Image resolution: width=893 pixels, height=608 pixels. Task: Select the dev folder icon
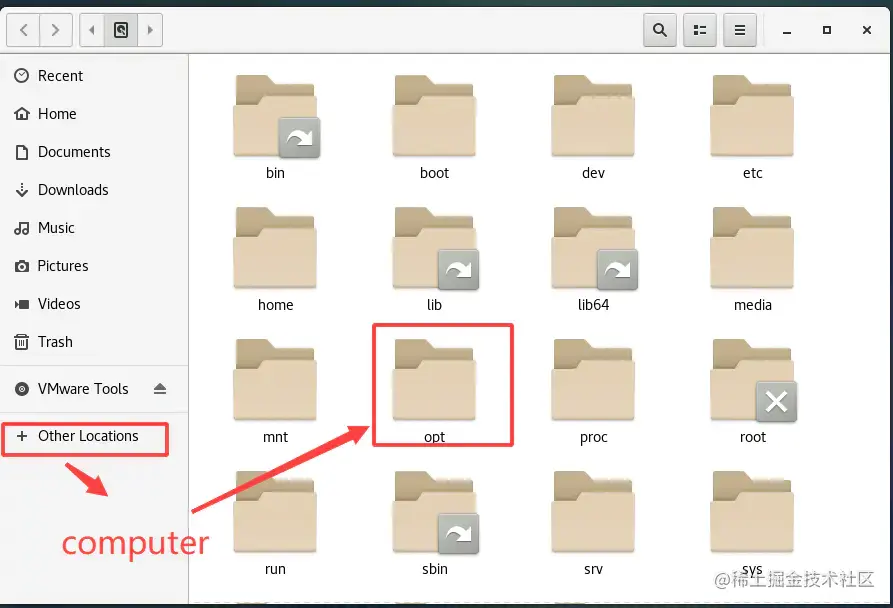(593, 116)
